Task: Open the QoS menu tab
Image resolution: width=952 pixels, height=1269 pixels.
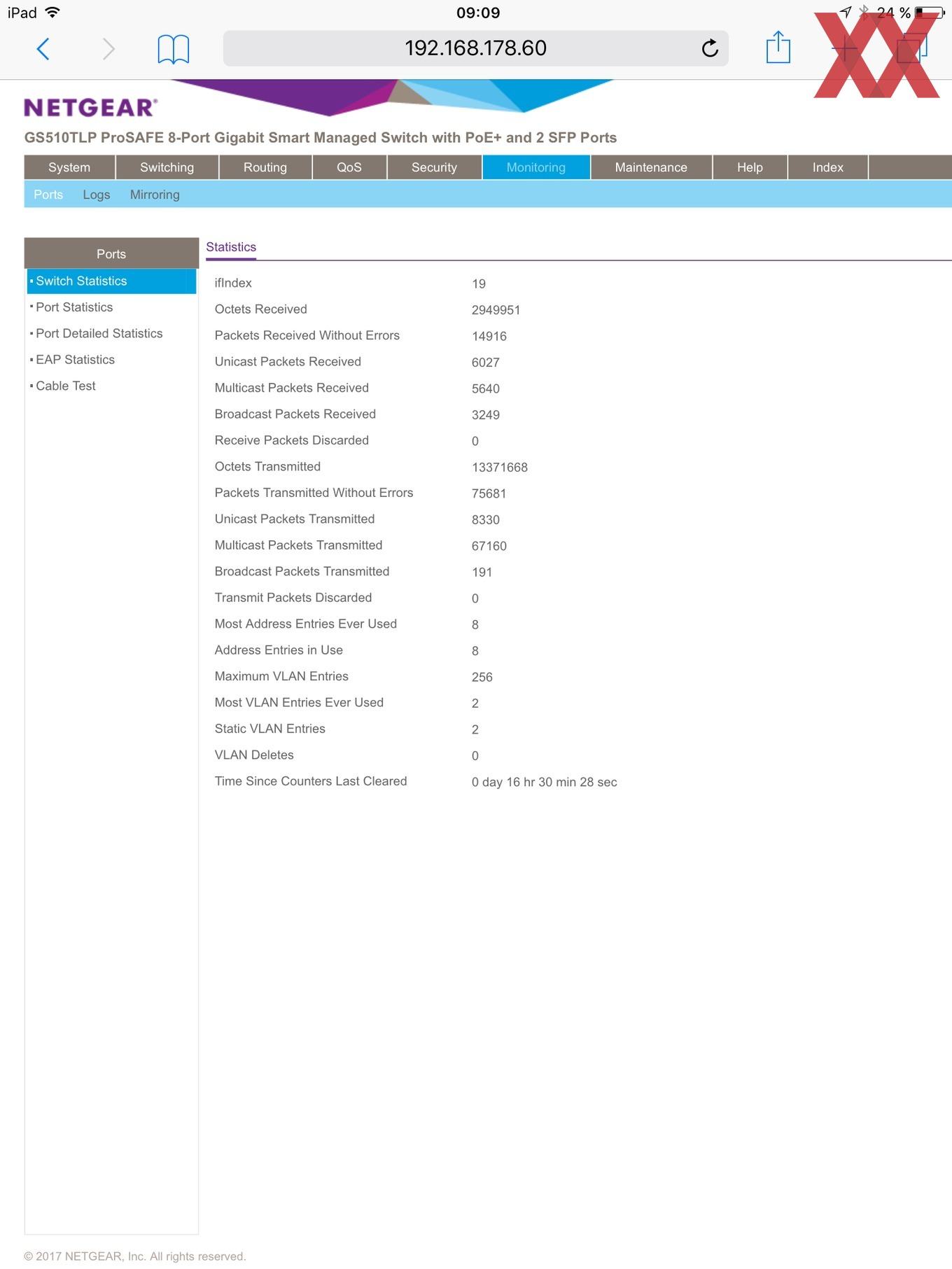Action: click(349, 167)
